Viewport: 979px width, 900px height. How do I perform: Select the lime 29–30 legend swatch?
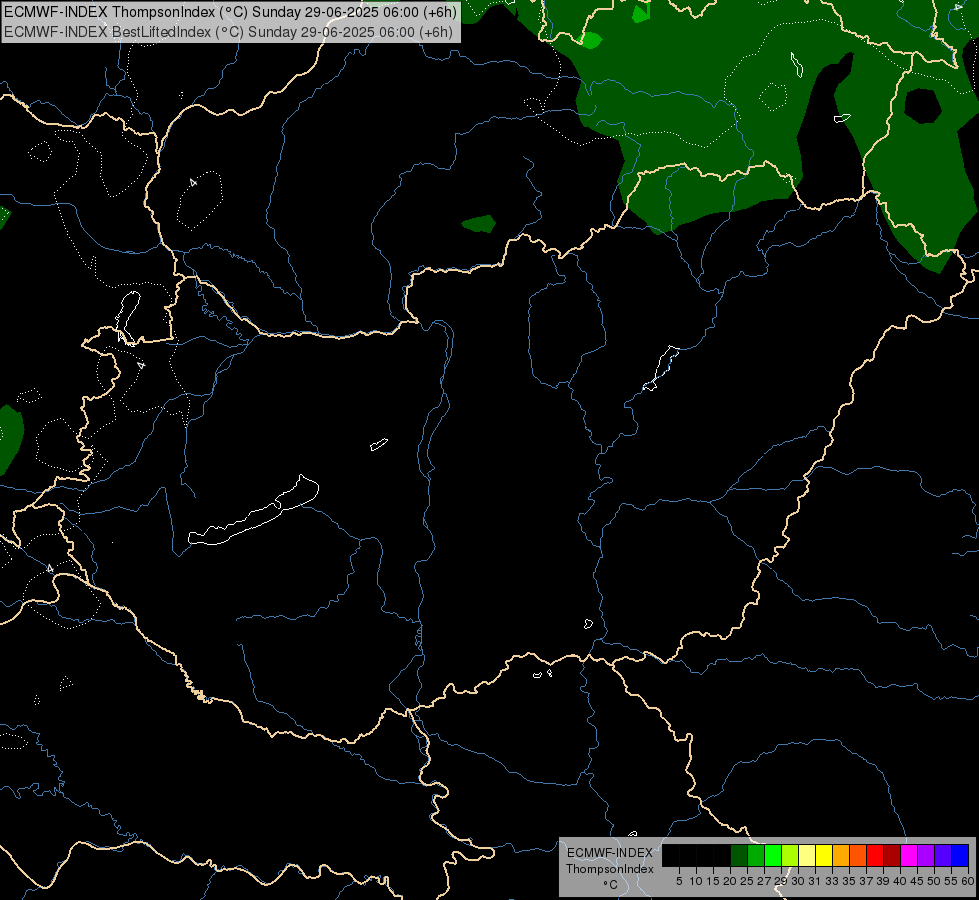pos(790,855)
